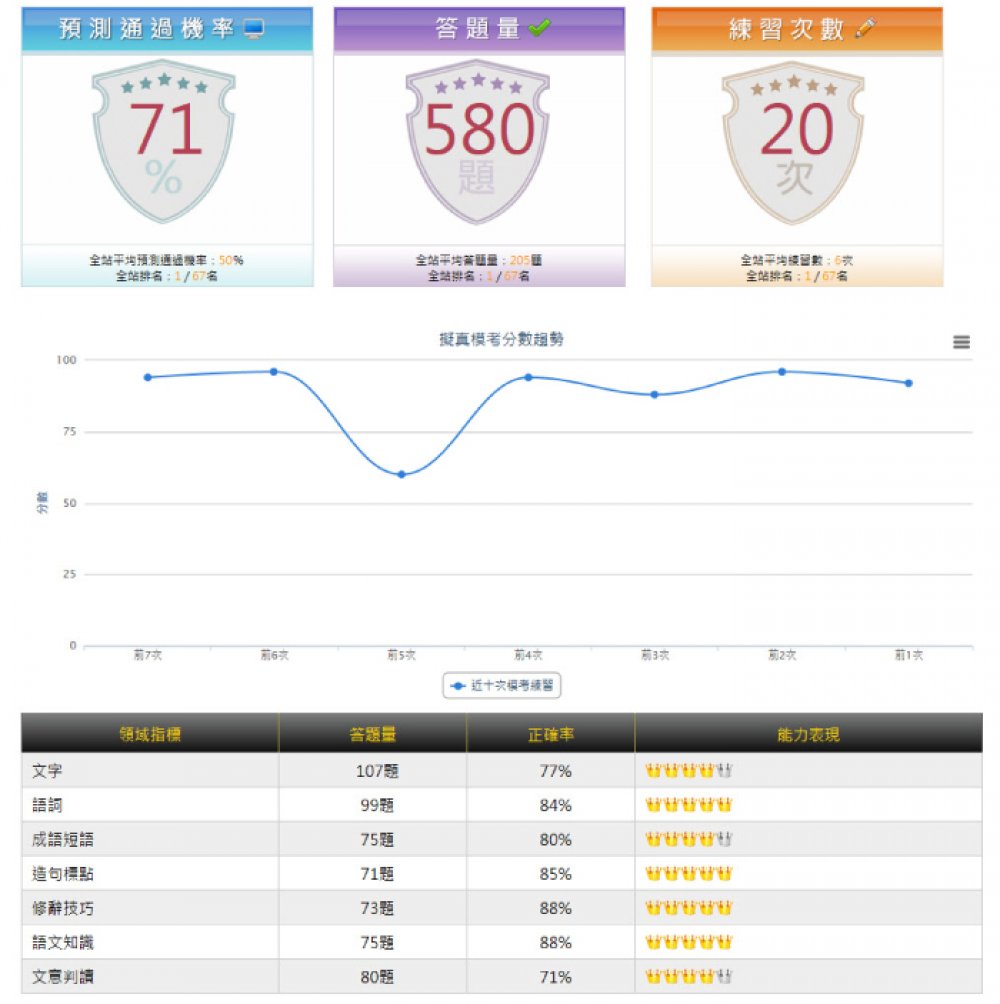Click the monitor icon beside 預測通過機率

(254, 30)
